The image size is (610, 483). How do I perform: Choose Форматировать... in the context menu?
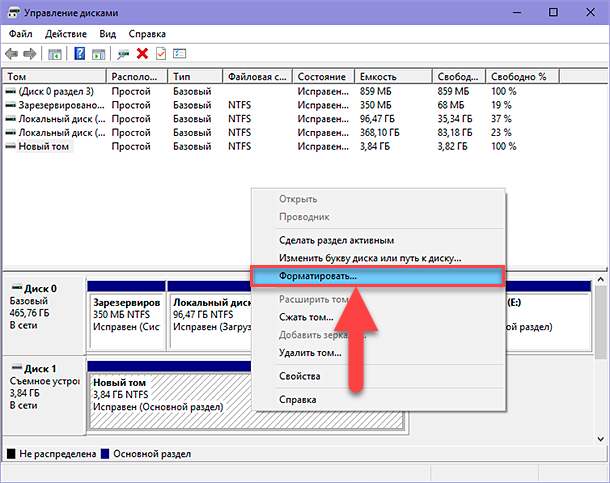377,276
